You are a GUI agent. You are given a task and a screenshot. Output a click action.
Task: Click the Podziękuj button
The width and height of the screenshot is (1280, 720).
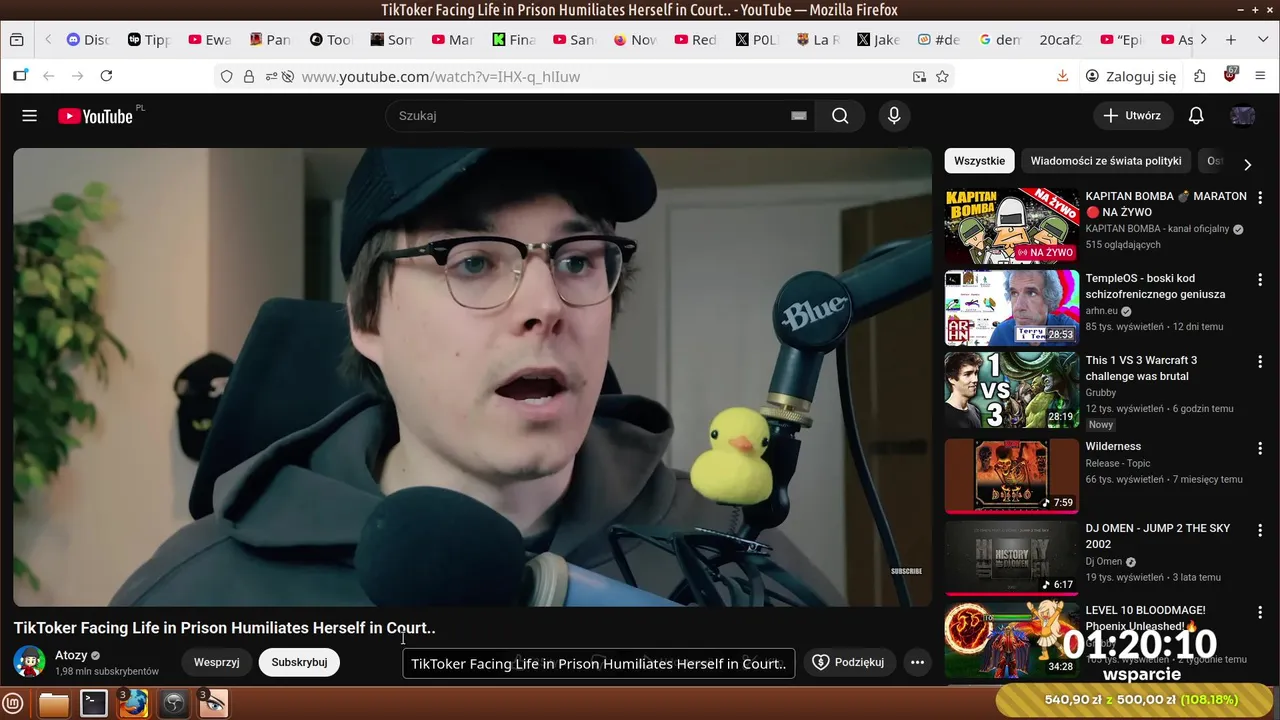coord(848,662)
